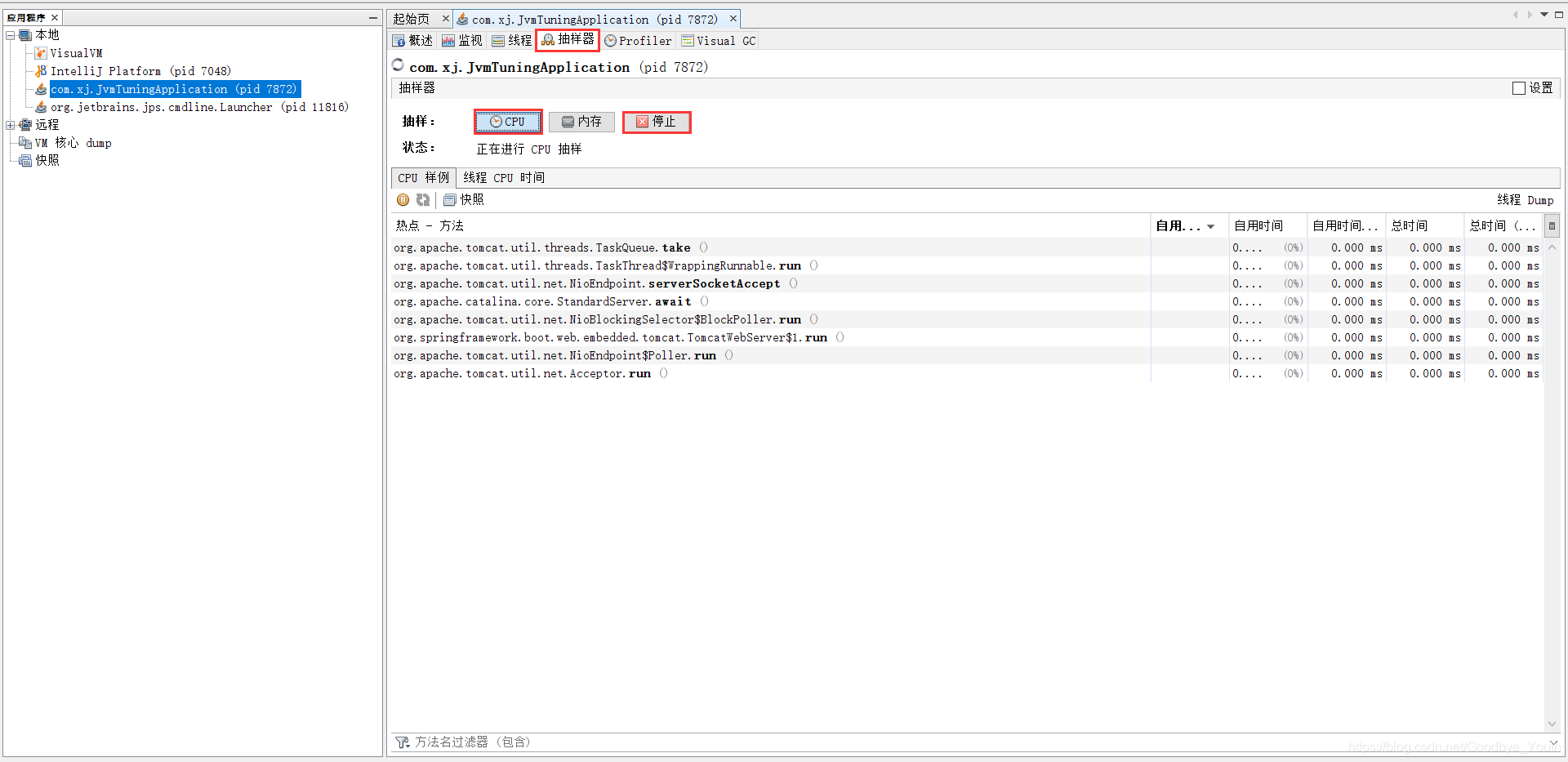
Task: Click the 线程 Dump button
Action: click(1525, 200)
